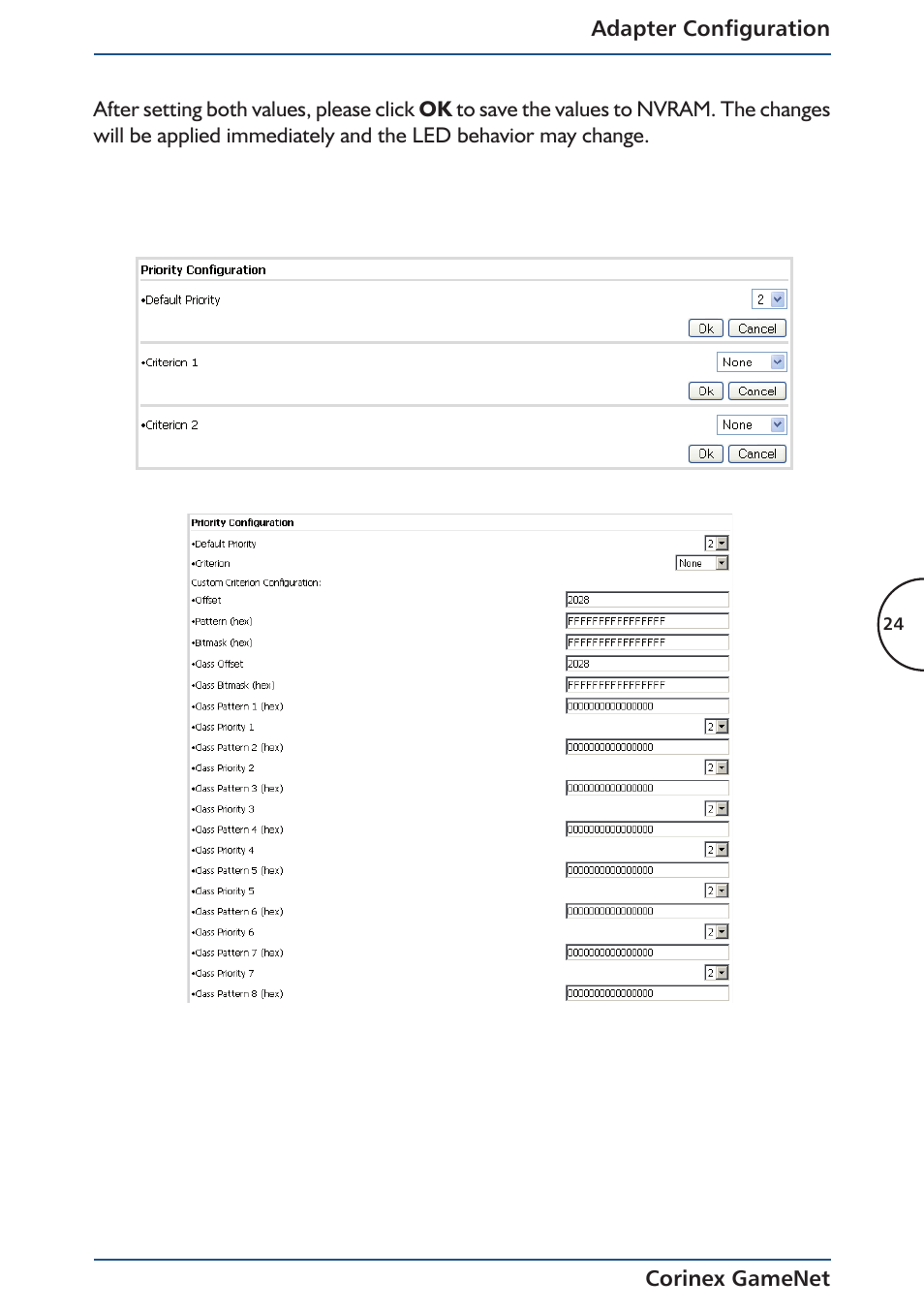The image size is (924, 1312).
Task: Open the Criterion 1 dropdown
Action: 752,362
